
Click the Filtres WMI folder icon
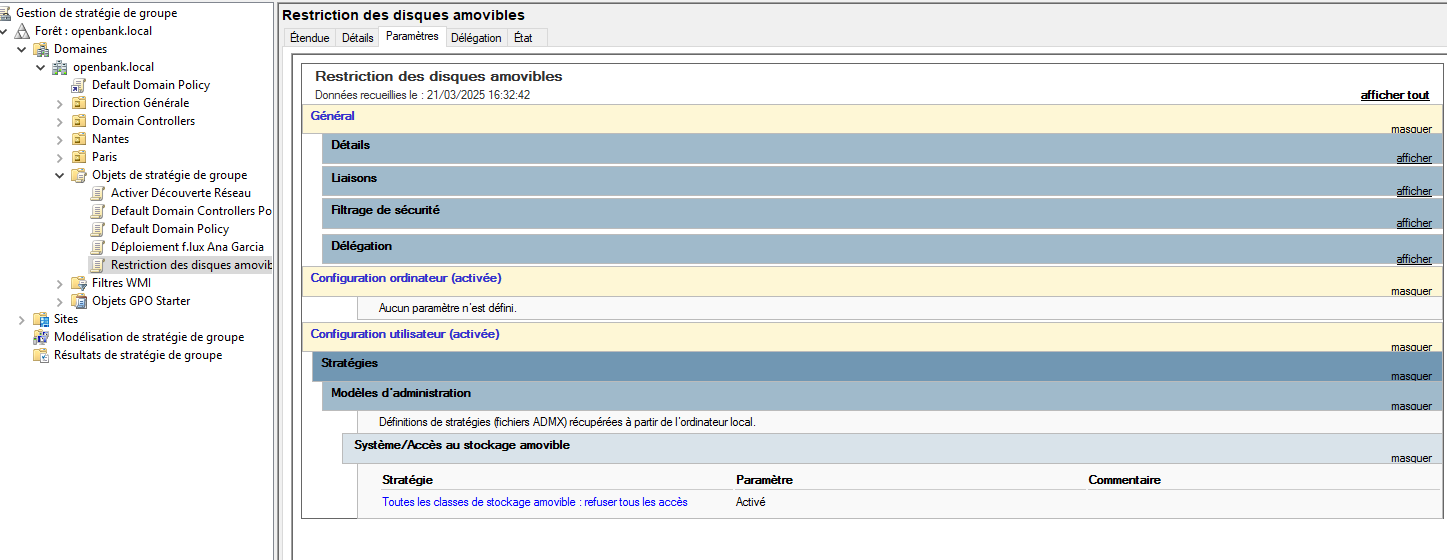click(x=79, y=283)
